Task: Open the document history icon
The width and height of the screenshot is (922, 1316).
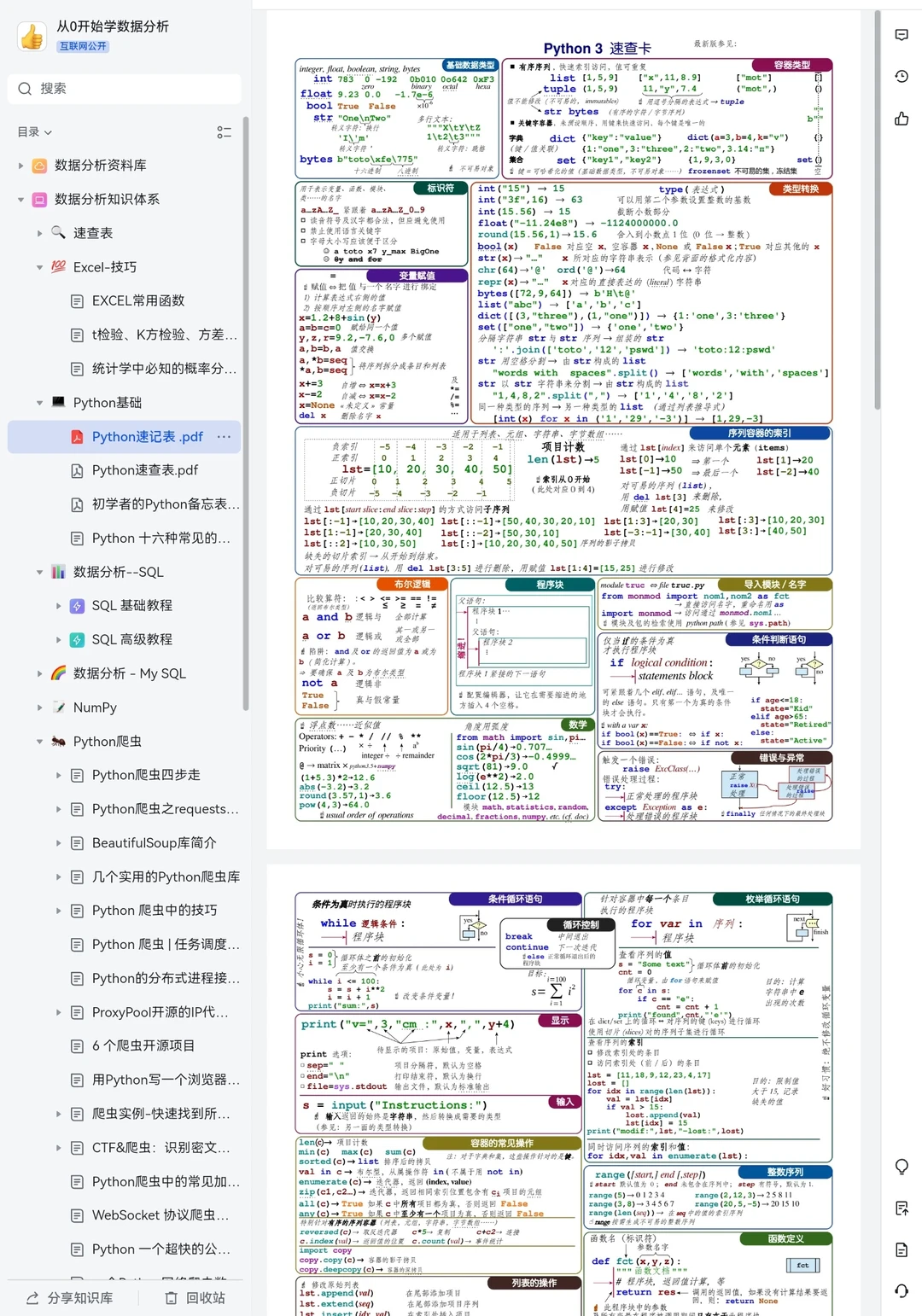Action: pyautogui.click(x=902, y=76)
